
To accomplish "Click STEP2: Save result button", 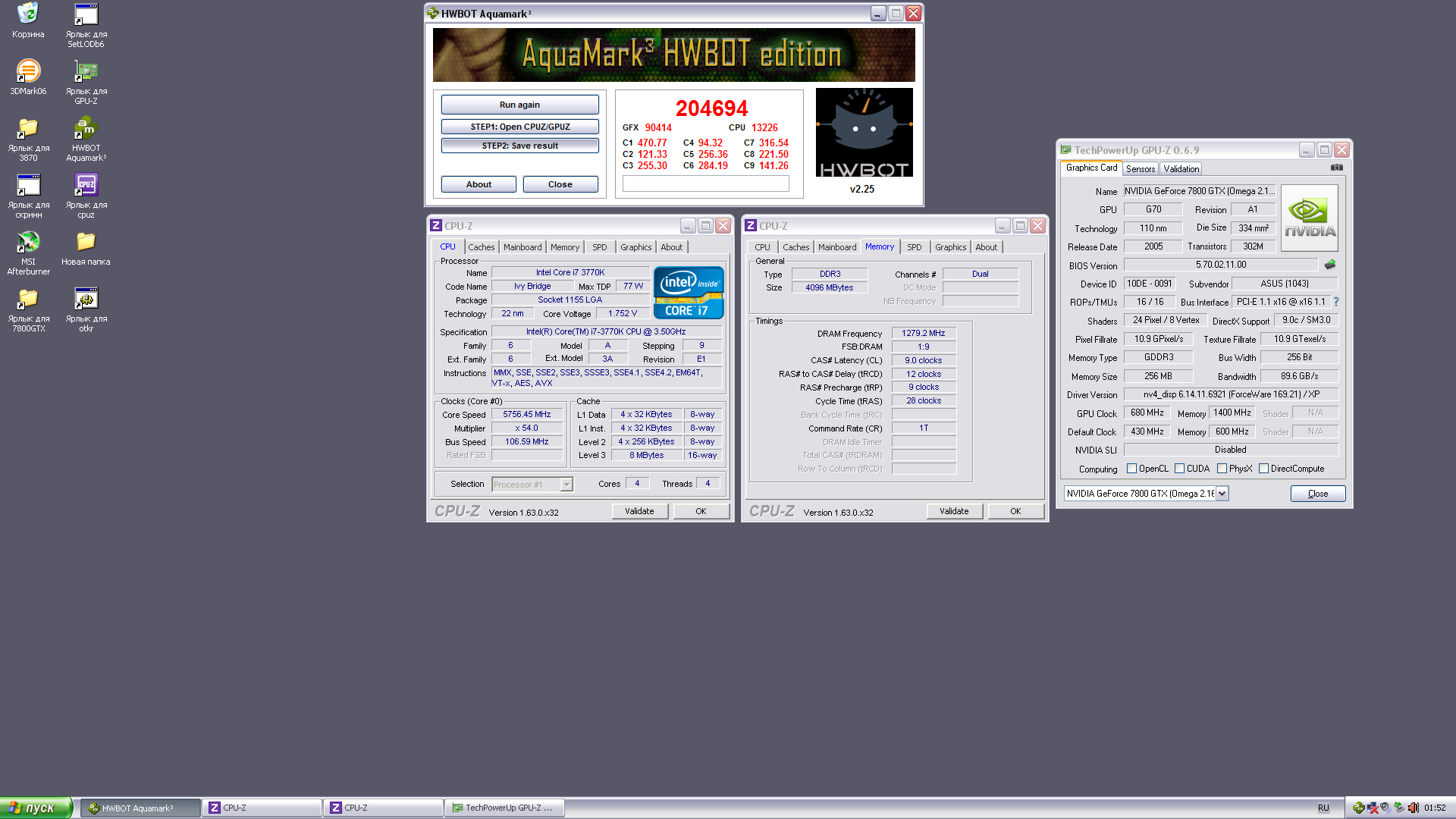I will [x=519, y=146].
